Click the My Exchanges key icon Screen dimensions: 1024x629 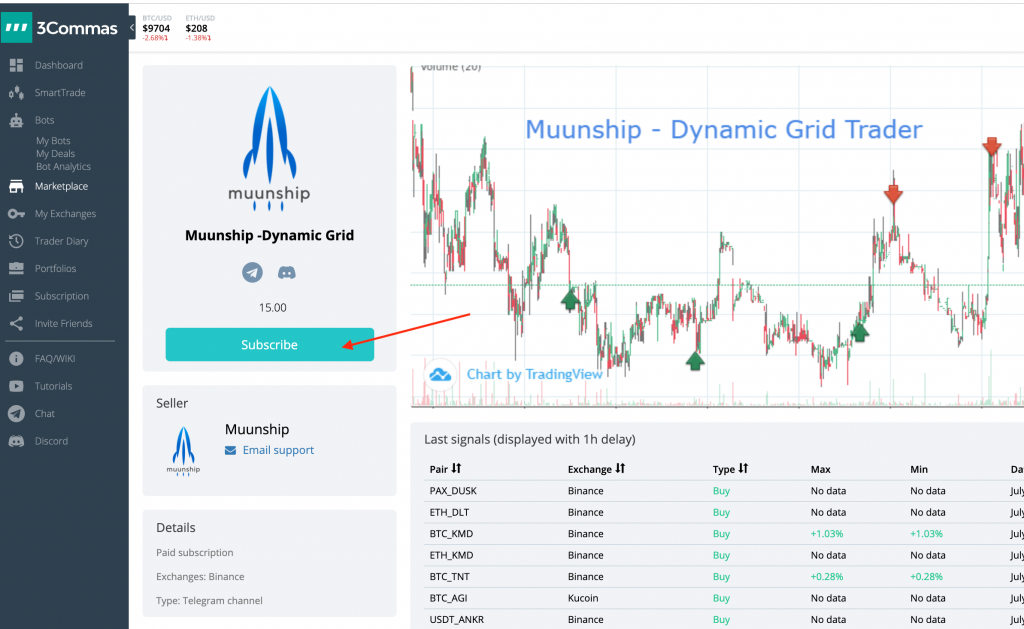pos(16,214)
